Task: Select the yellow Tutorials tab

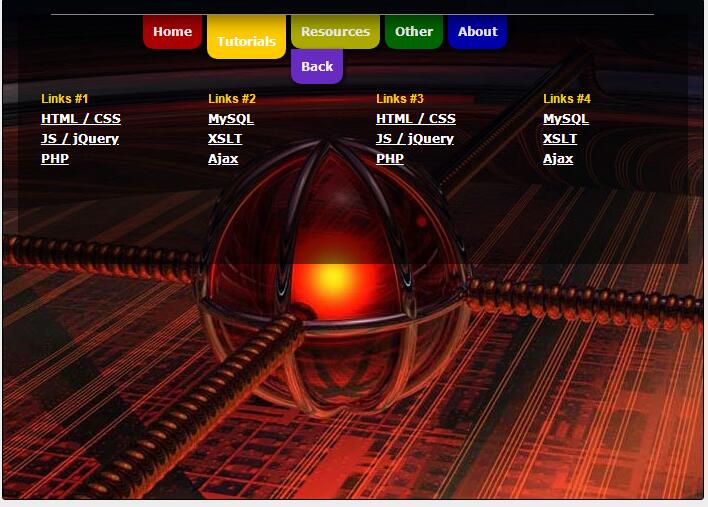Action: (246, 41)
